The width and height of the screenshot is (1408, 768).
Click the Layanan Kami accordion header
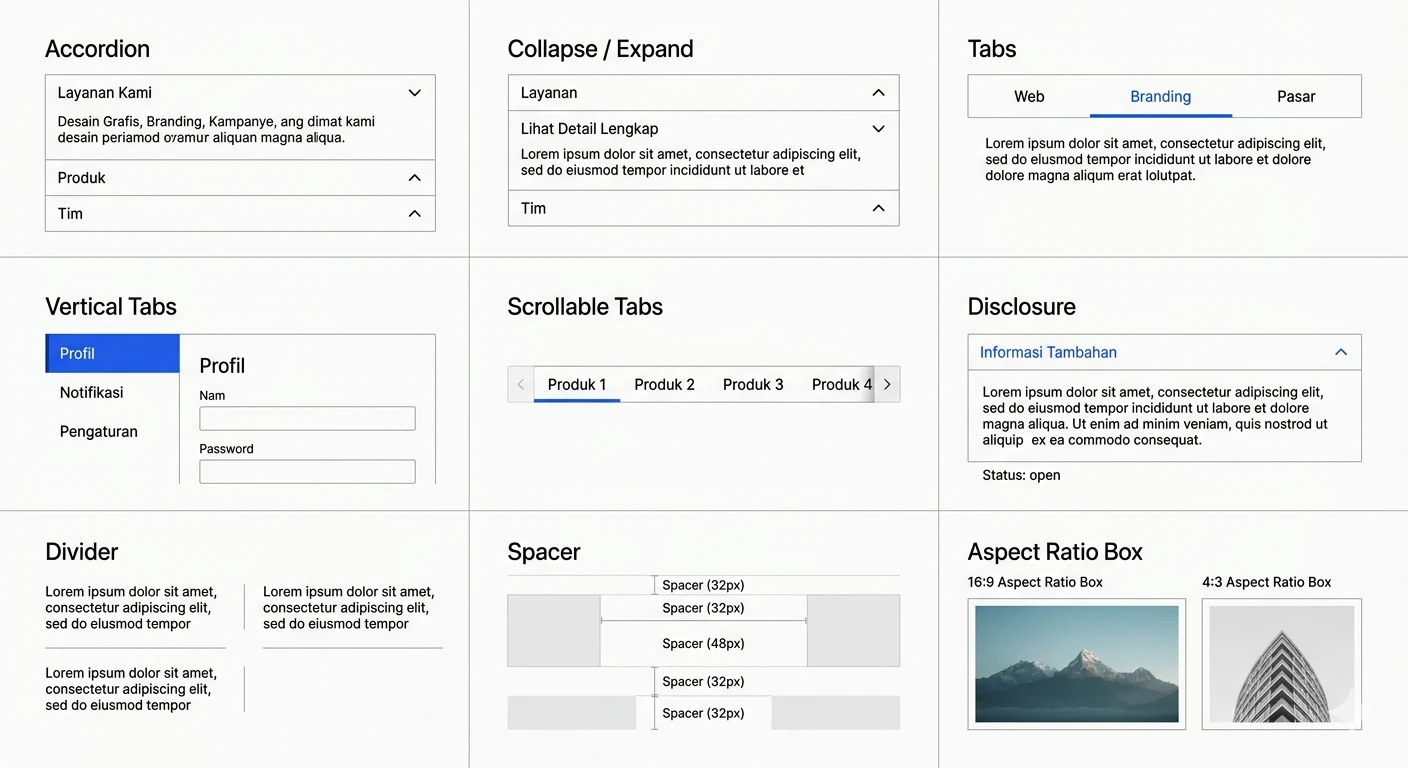240,93
